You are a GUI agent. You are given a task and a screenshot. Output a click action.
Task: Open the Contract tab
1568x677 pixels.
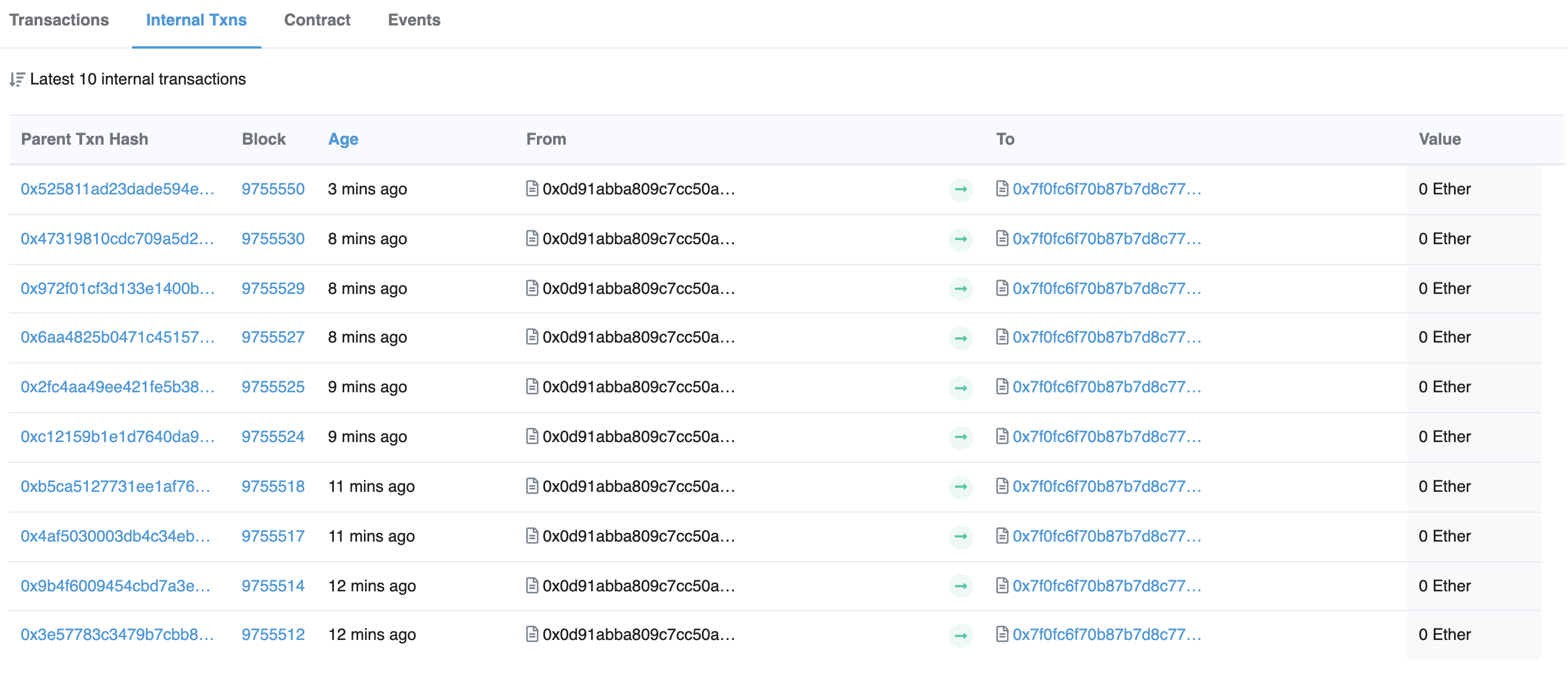(x=316, y=20)
